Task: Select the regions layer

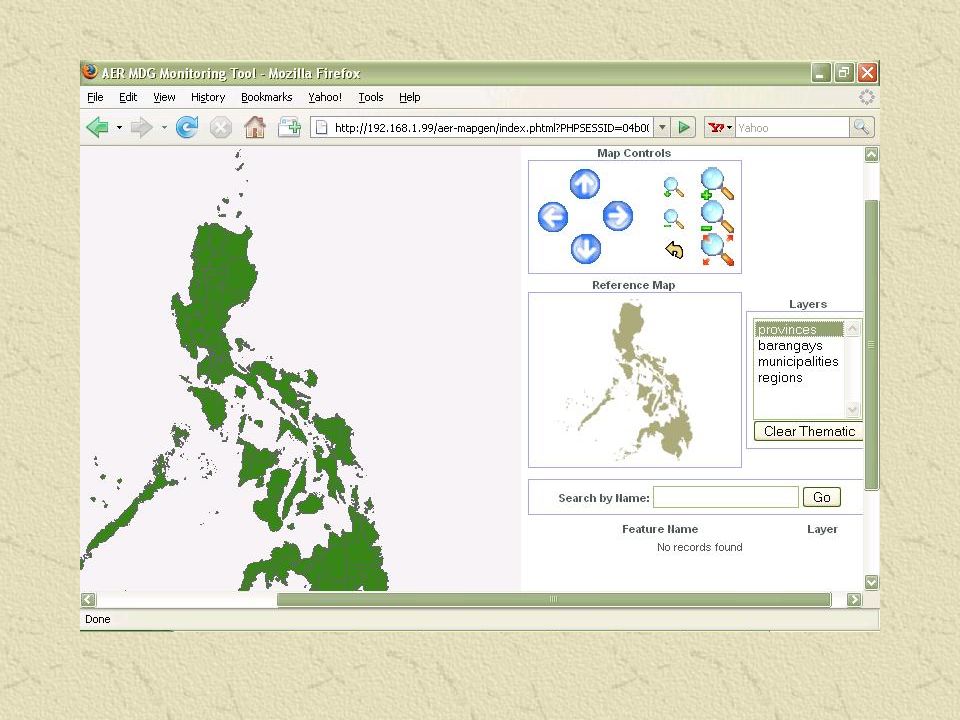Action: [x=799, y=377]
